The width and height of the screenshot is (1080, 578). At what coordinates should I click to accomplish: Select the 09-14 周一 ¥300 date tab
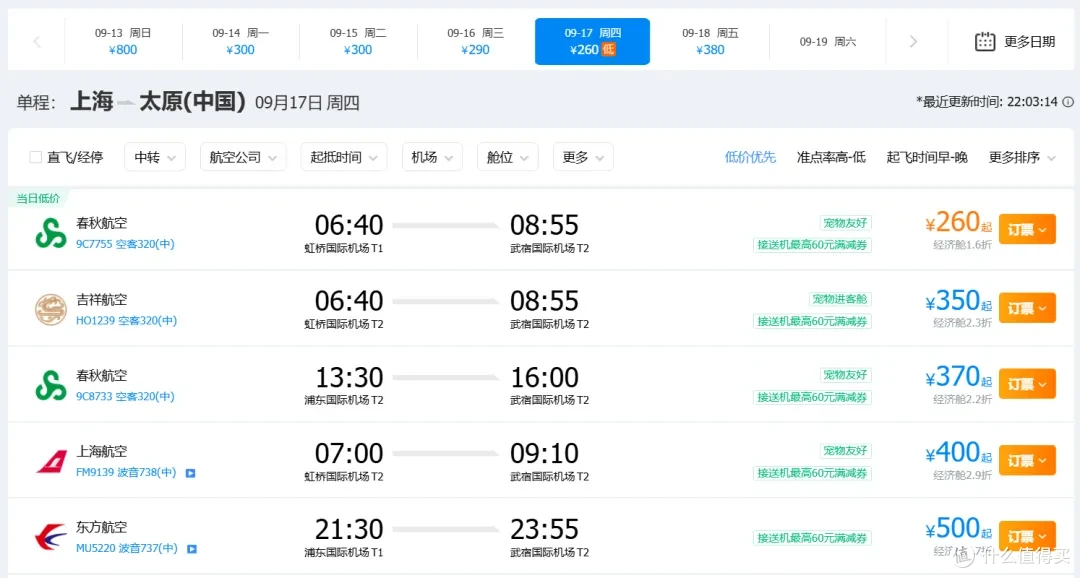[x=240, y=41]
